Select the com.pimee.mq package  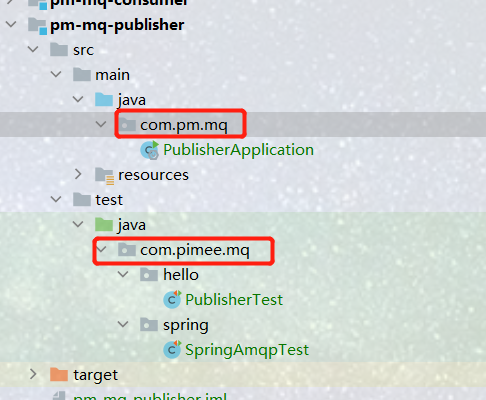point(194,250)
